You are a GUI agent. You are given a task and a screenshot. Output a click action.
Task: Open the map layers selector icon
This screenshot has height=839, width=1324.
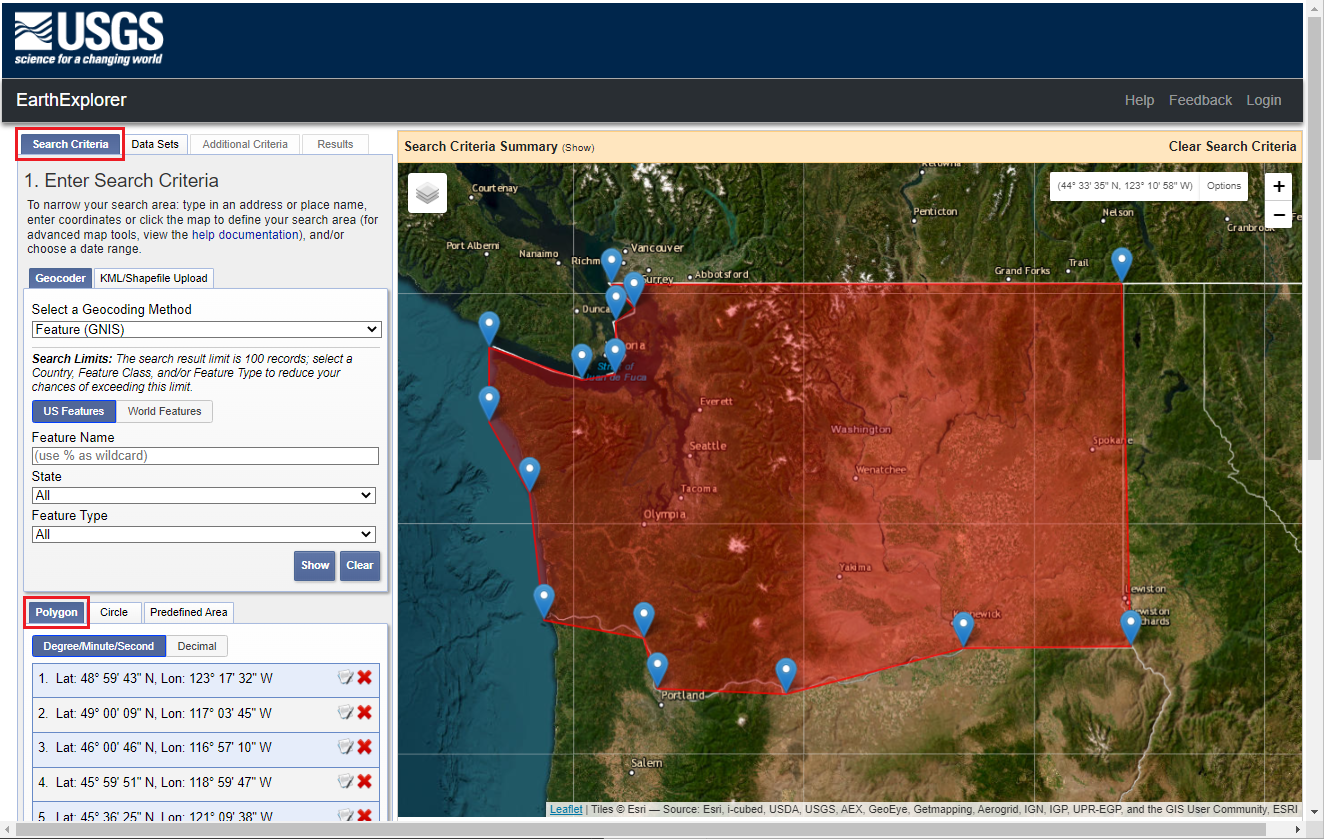click(x=427, y=193)
